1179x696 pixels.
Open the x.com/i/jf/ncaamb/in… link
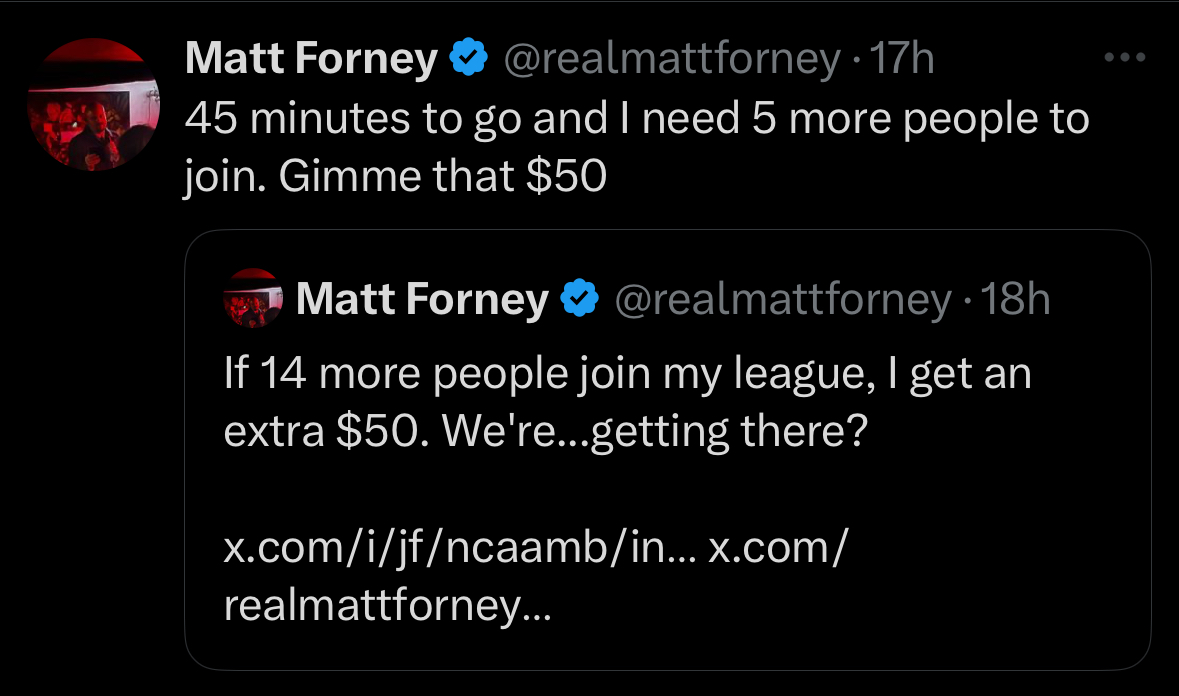coord(460,551)
